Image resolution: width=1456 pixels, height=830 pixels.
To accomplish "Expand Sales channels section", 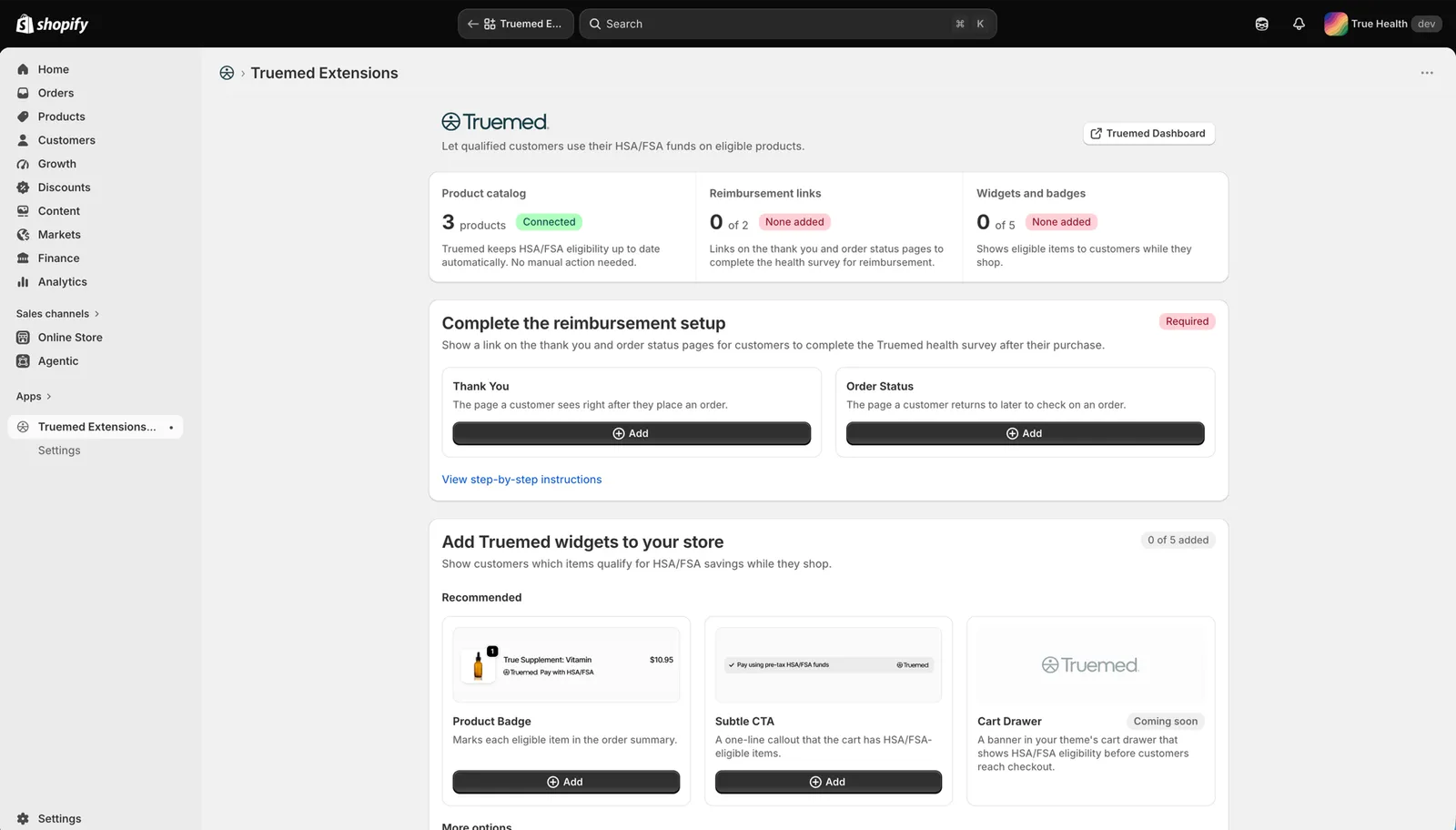I will [57, 314].
